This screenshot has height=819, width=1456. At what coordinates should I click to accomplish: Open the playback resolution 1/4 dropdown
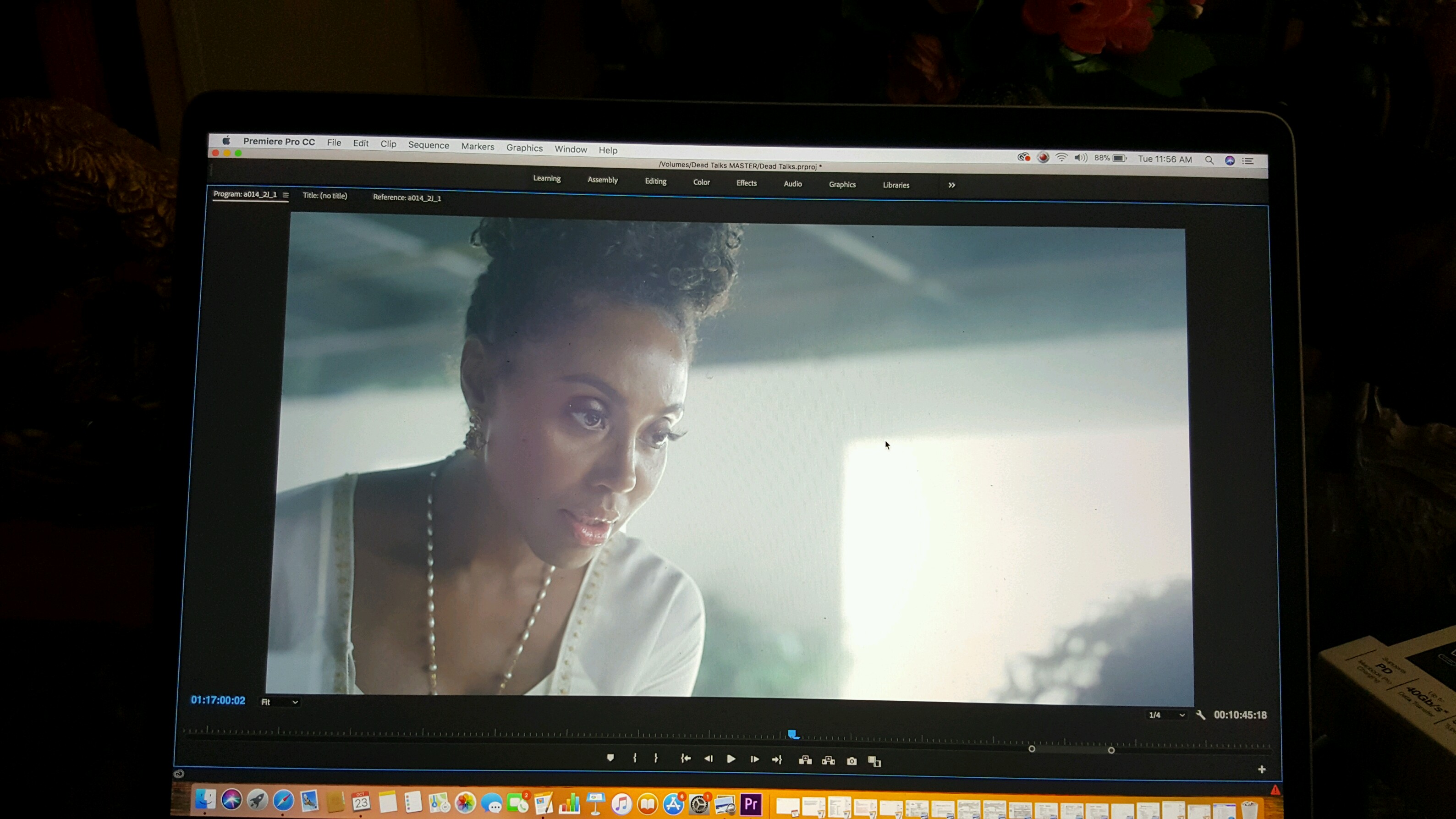click(1167, 715)
